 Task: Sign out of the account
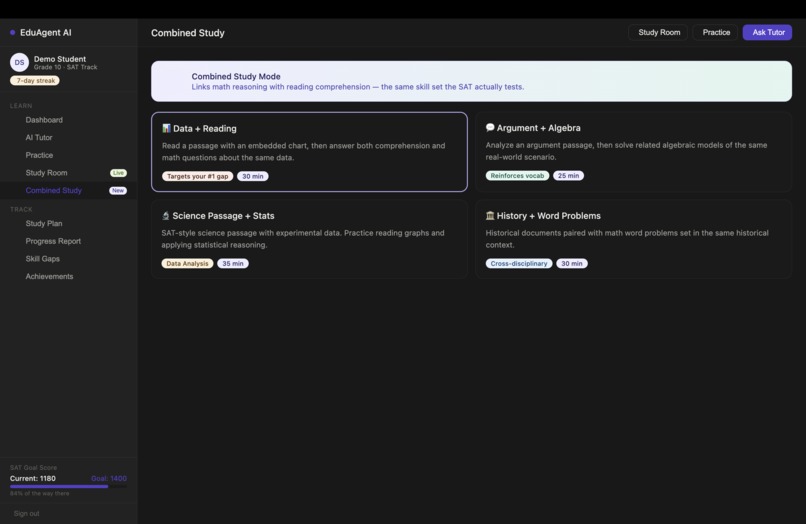tap(27, 513)
